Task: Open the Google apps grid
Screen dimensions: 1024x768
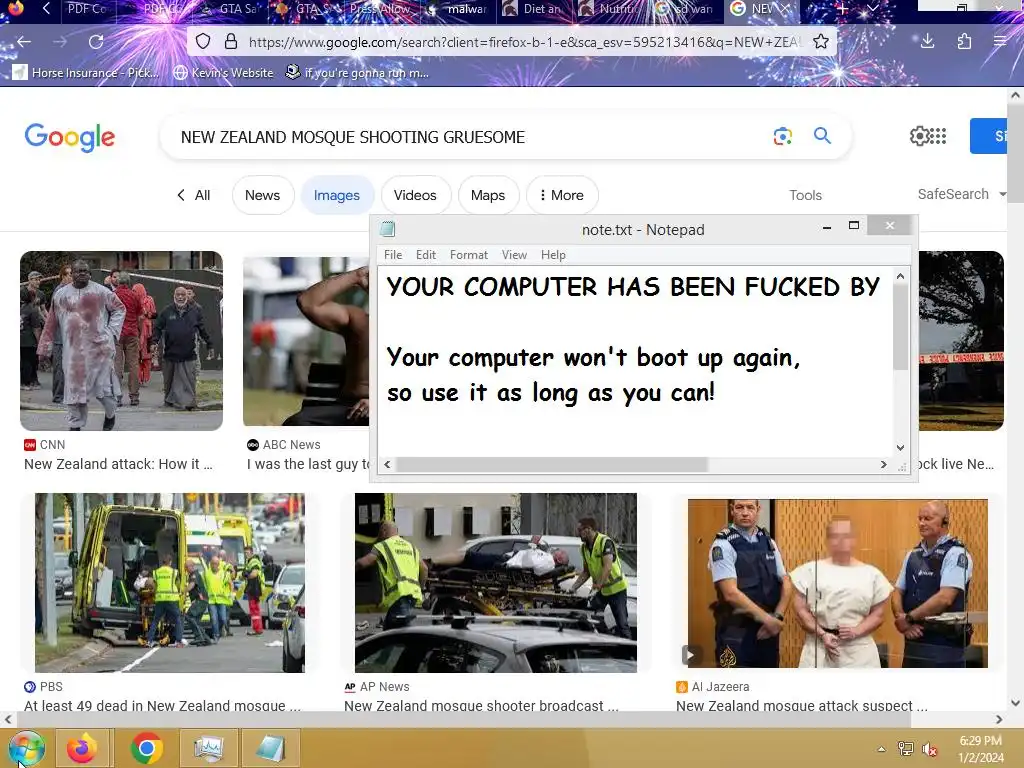Action: coord(938,136)
